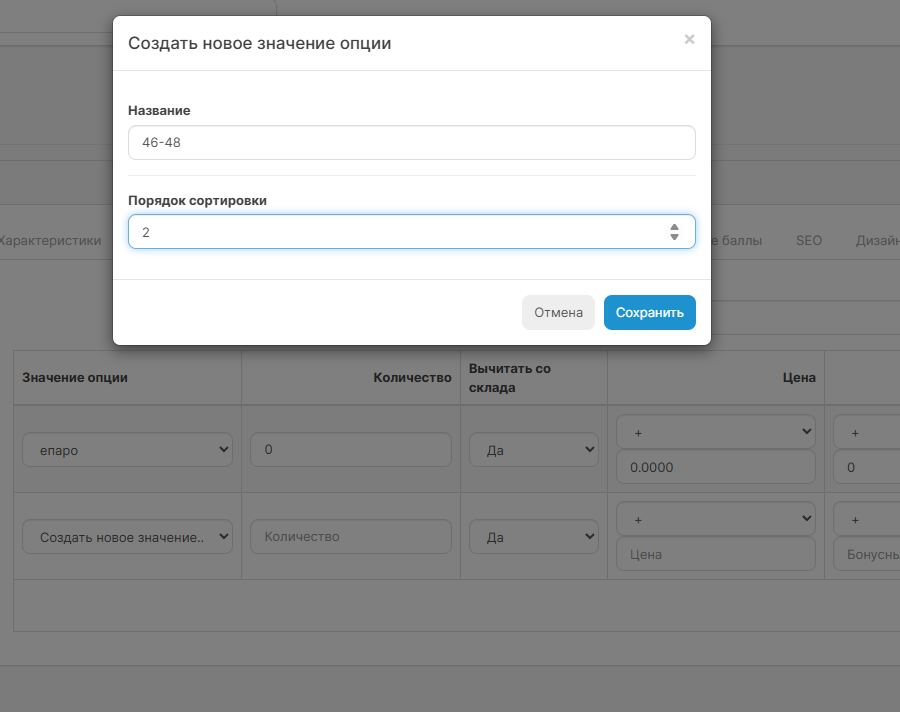Open the Создать новое значение dropdown
This screenshot has width=900, height=712.
pyautogui.click(x=127, y=537)
